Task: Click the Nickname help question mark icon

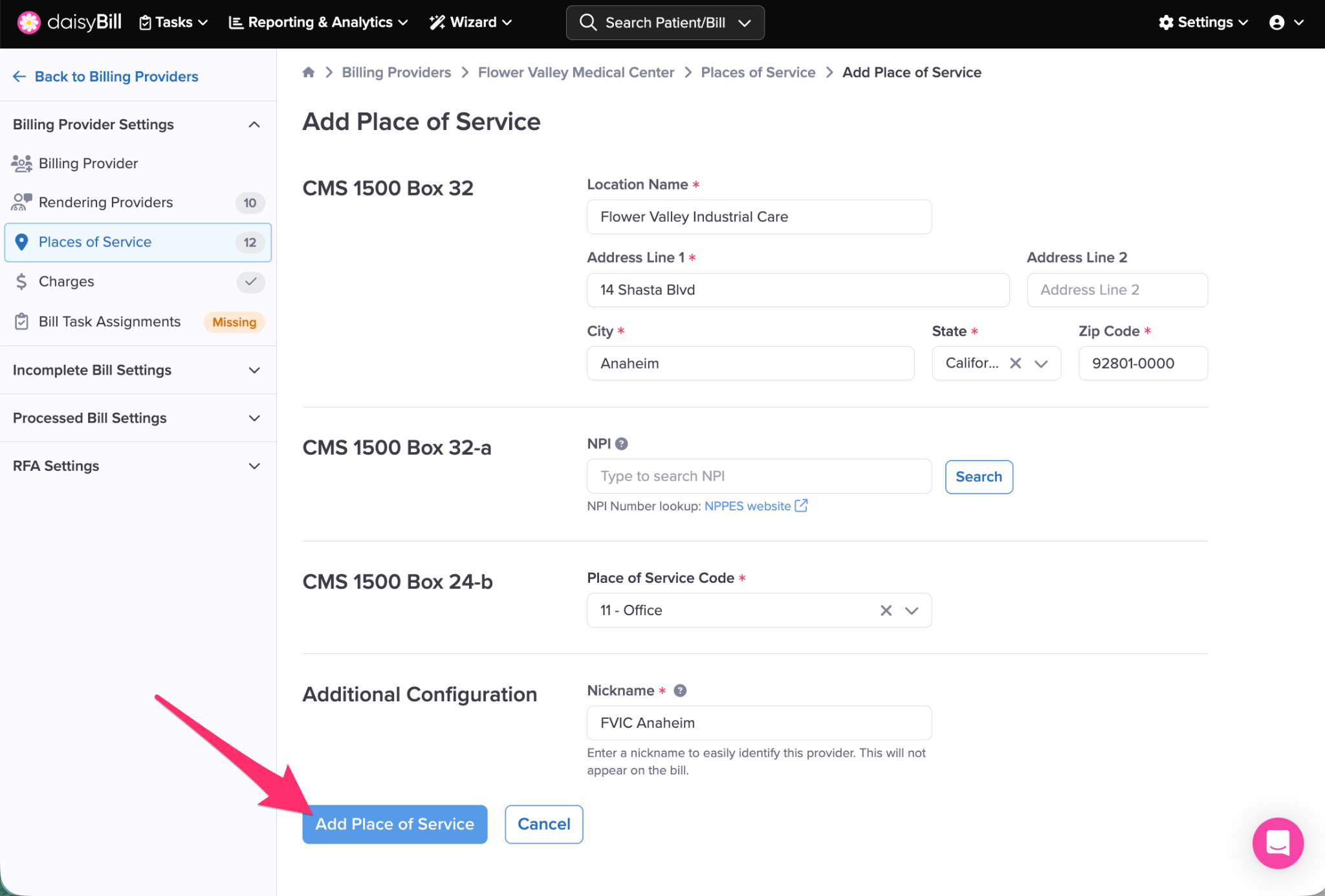Action: 680,691
